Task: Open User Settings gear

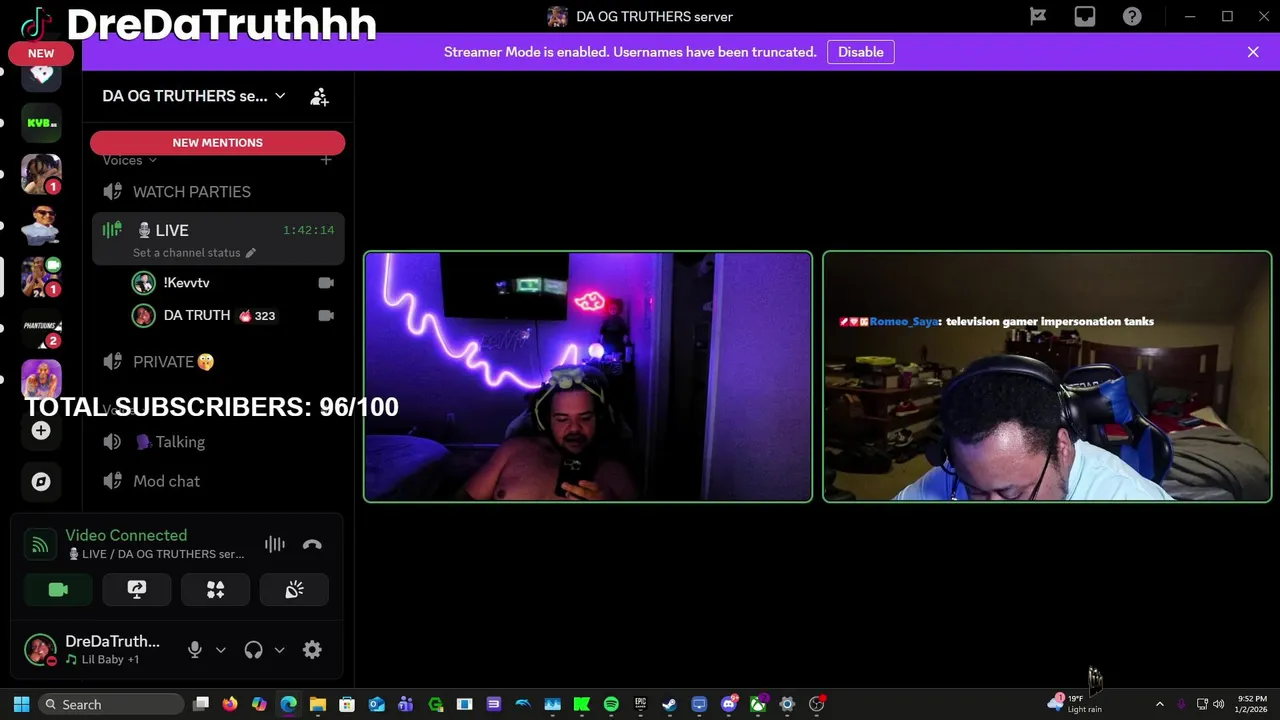Action: coord(312,650)
